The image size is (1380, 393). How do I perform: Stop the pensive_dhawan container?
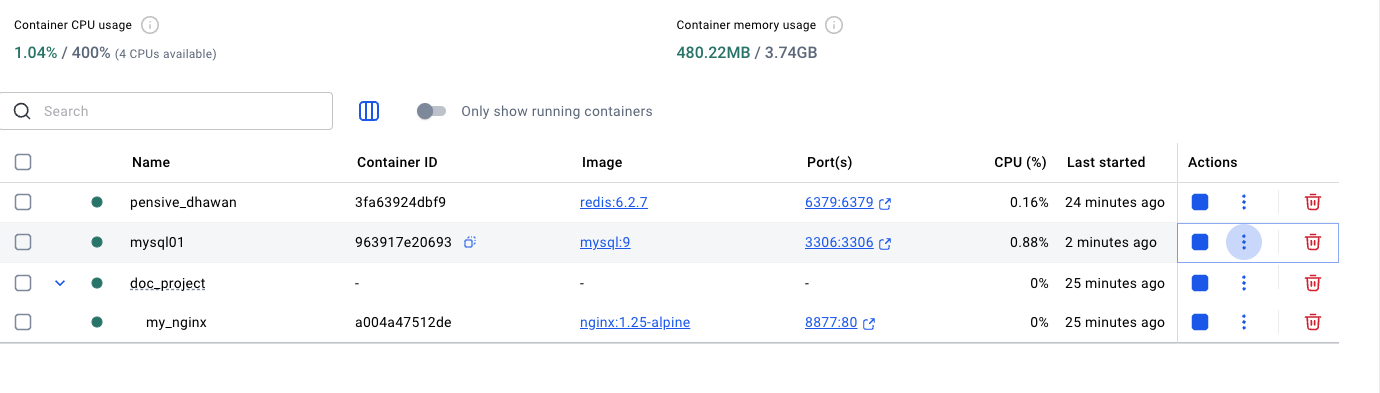point(1200,202)
